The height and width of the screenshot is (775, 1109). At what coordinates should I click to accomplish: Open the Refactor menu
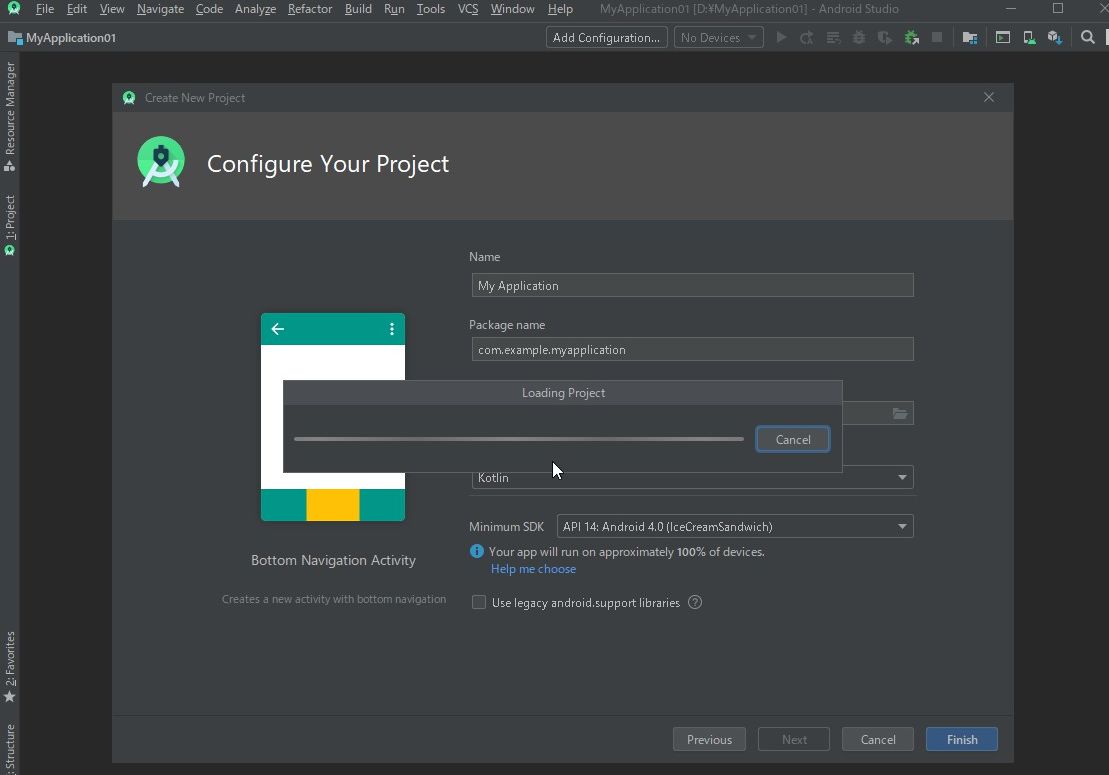point(309,8)
